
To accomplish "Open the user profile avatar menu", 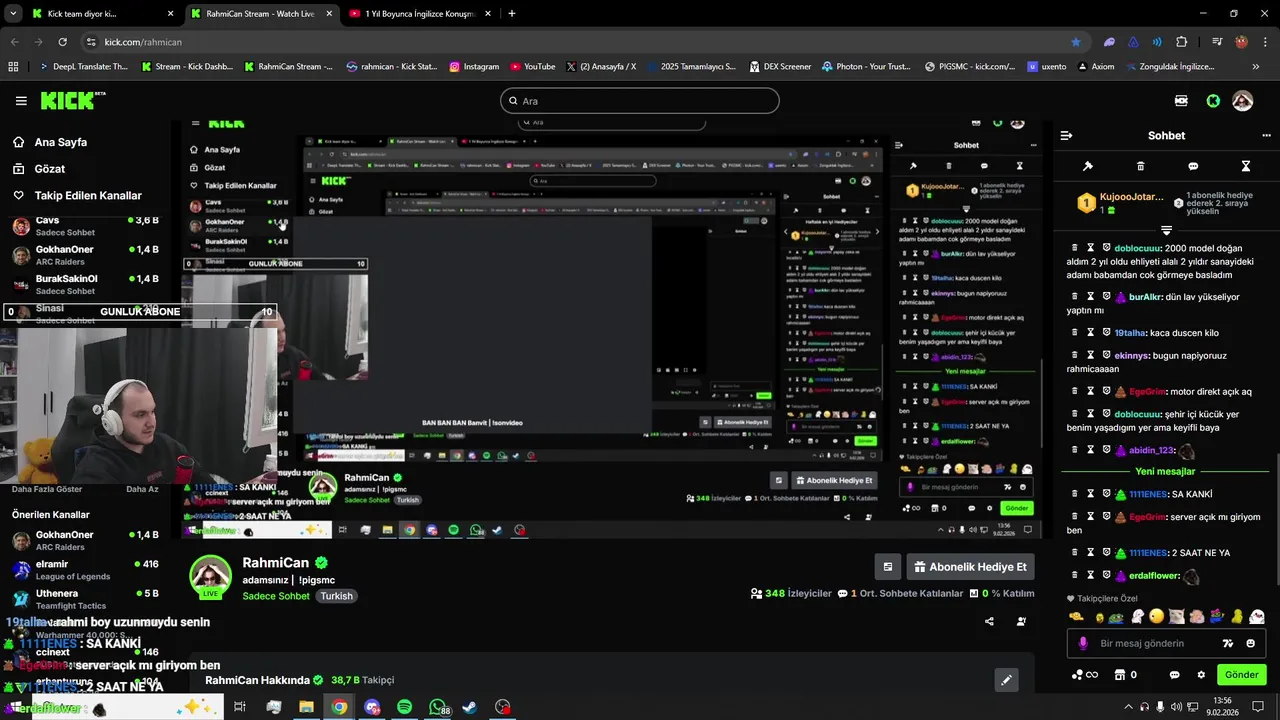I will click(1243, 101).
